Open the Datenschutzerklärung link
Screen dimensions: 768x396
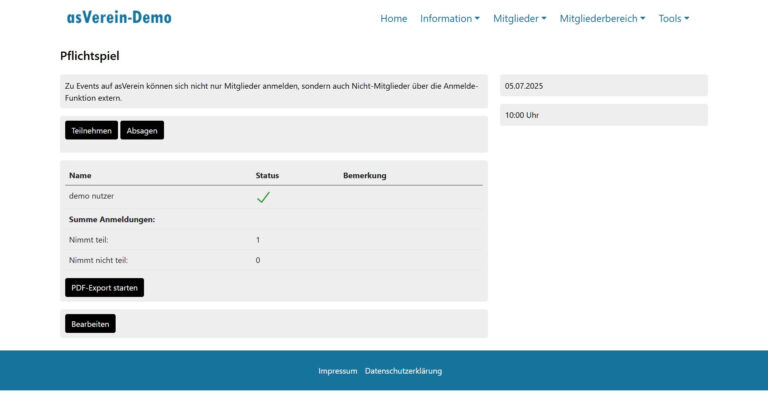(x=403, y=371)
